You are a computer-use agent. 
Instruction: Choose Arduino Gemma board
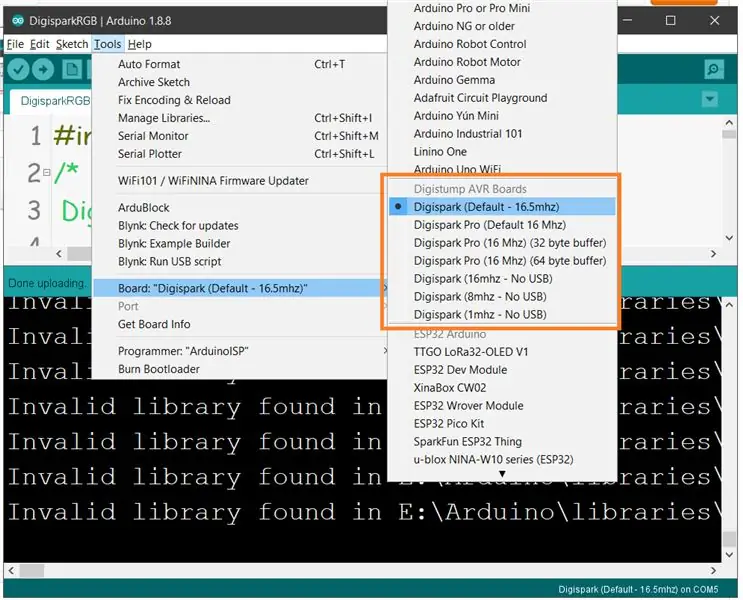[x=502, y=80]
